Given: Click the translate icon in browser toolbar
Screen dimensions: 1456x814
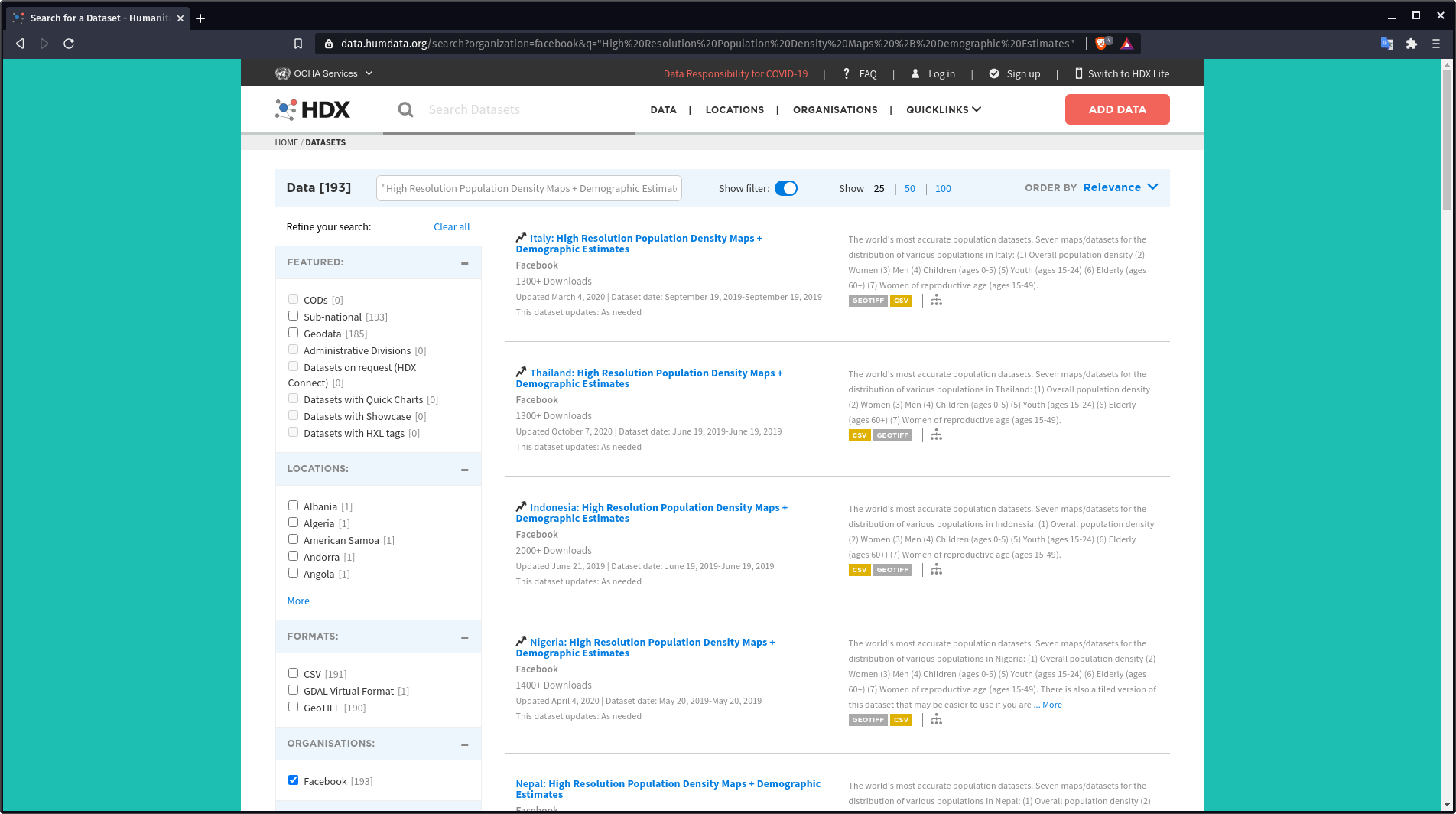Looking at the screenshot, I should pos(1386,44).
